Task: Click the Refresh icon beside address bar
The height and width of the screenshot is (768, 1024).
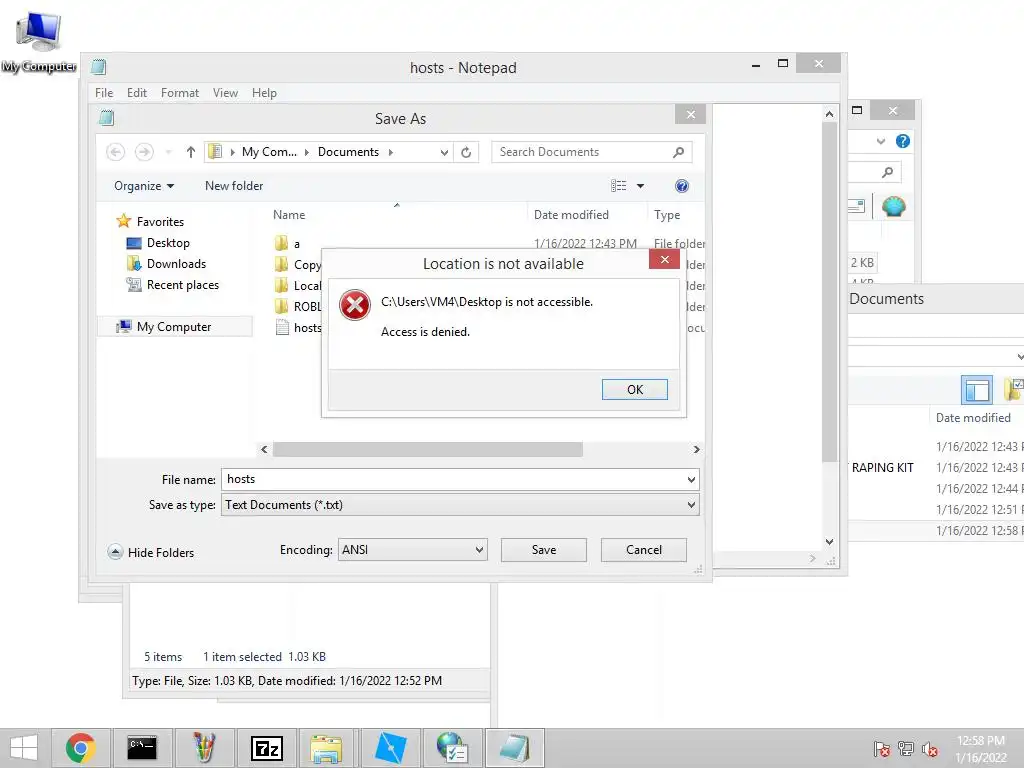Action: 466,152
